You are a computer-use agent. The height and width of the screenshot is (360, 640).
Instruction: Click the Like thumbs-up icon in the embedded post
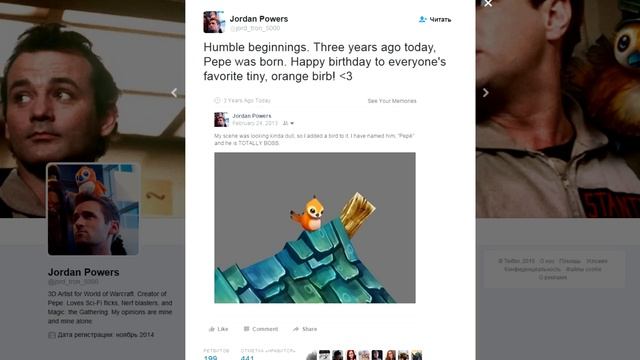[212, 329]
